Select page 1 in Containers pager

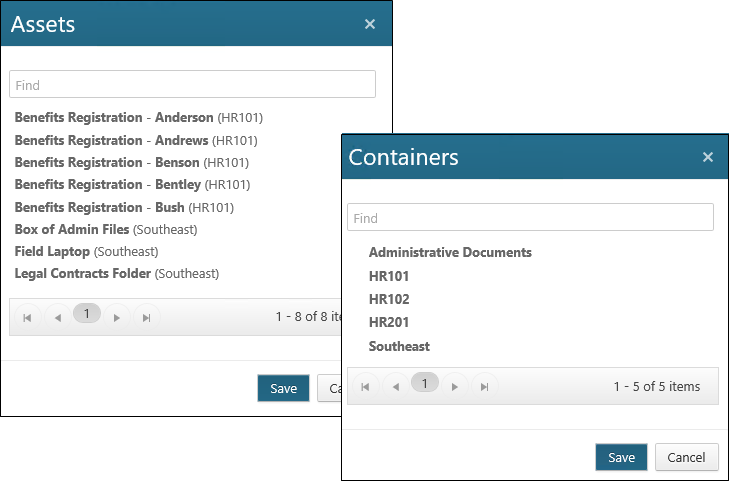tap(425, 384)
